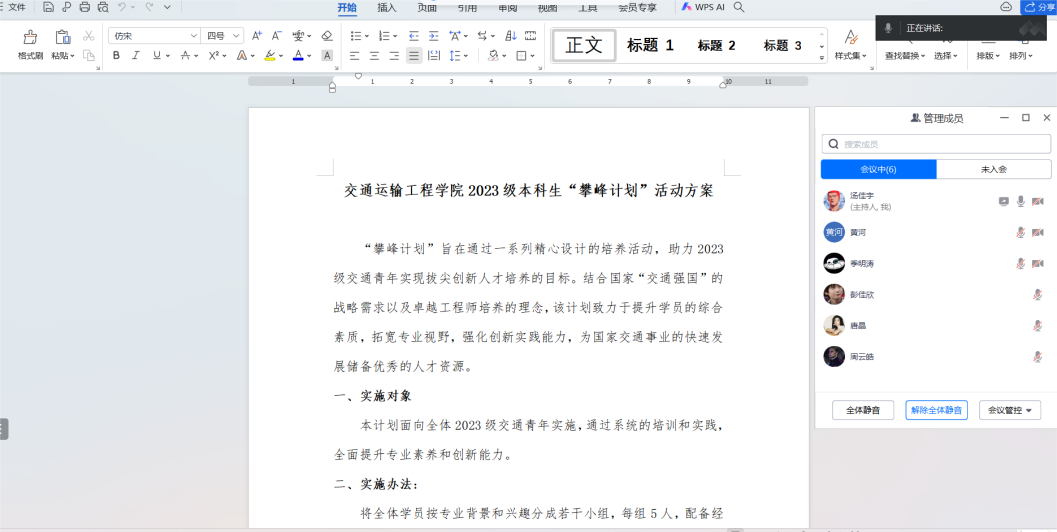Click the 解除全体静音 button
Screen dimensions: 1057x532
[x=936, y=410]
